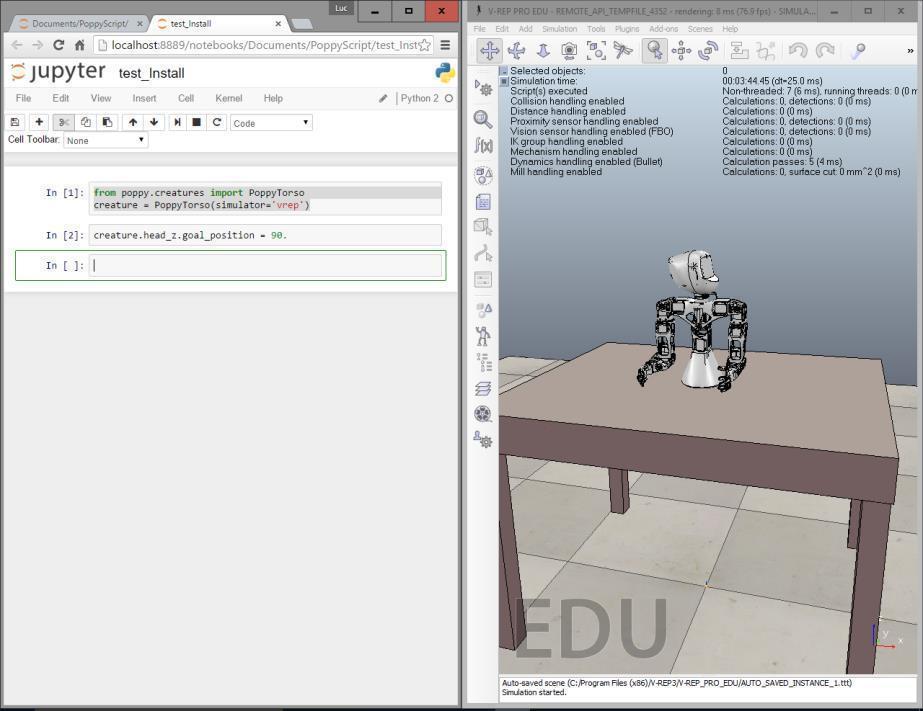Open scripts page icon in V-REP sidebar
The height and width of the screenshot is (711, 923).
tap(483, 202)
